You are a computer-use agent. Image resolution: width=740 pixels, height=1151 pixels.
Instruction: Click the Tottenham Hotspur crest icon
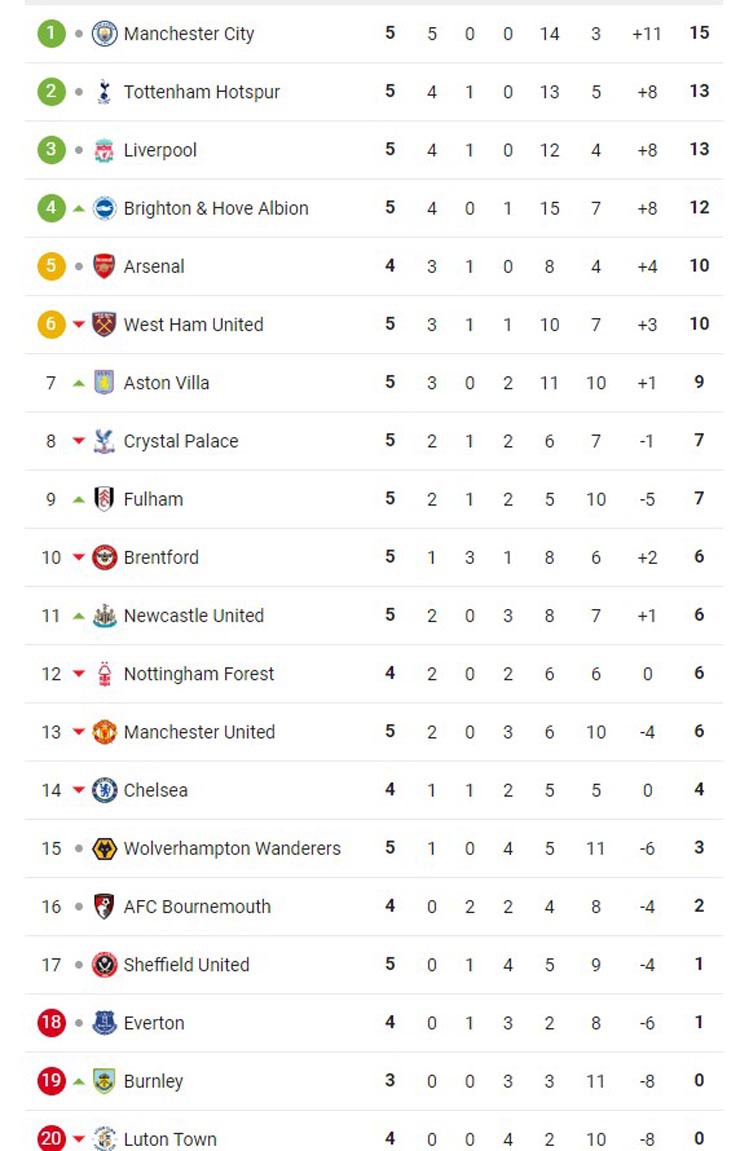coord(104,92)
